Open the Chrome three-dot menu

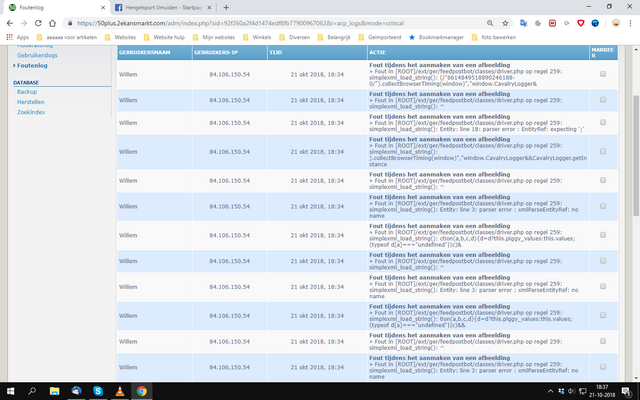[630, 23]
